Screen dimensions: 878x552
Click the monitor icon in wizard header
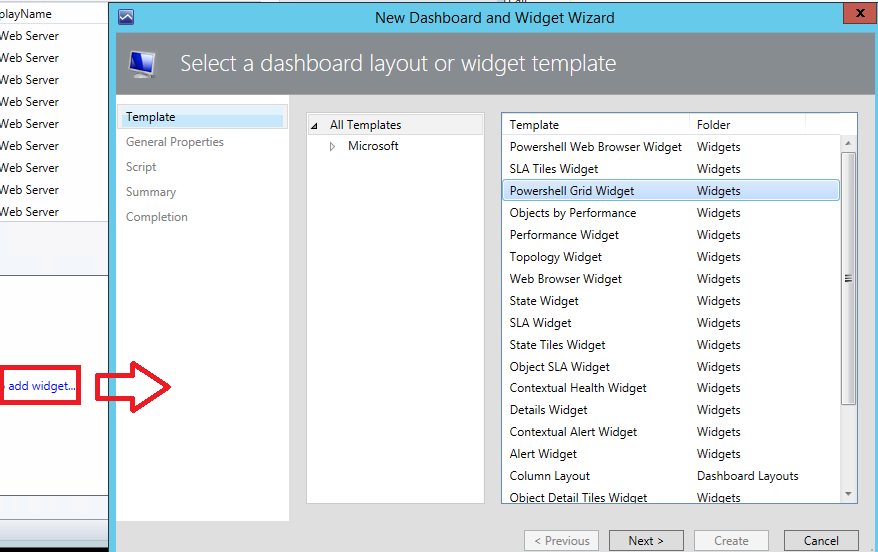(142, 64)
